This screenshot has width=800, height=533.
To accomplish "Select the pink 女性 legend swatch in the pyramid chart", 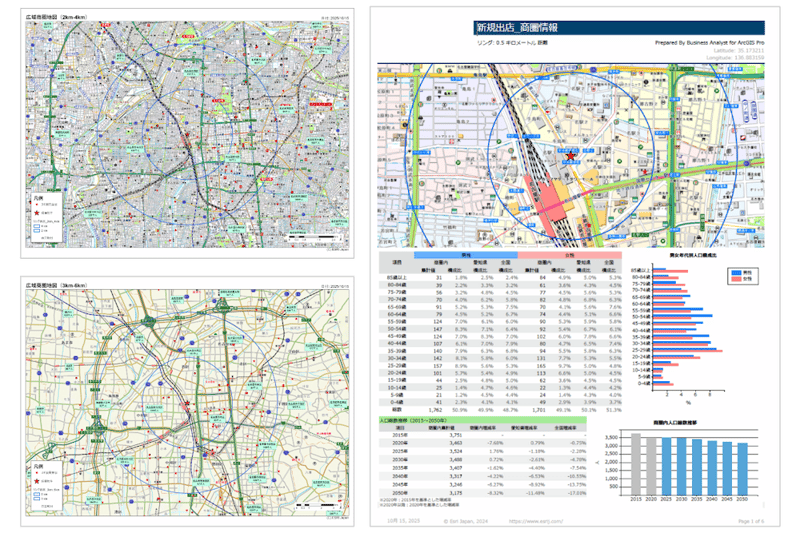I will 735,278.
